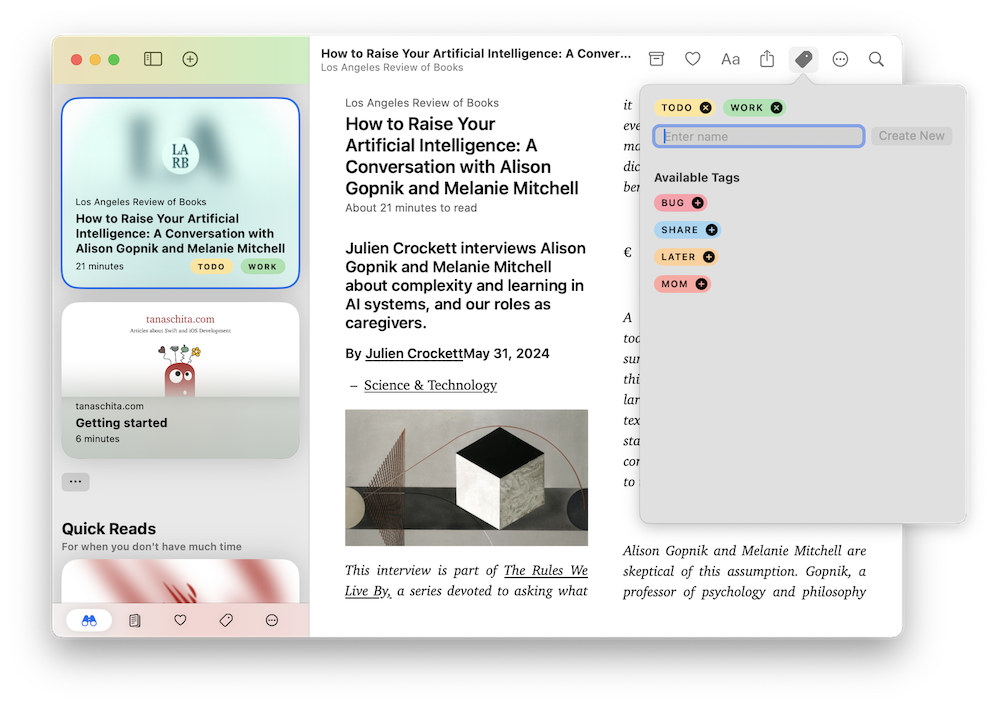Viewport: 1000px width, 706px height.
Task: Remove the TODO tag from article
Action: pyautogui.click(x=705, y=108)
